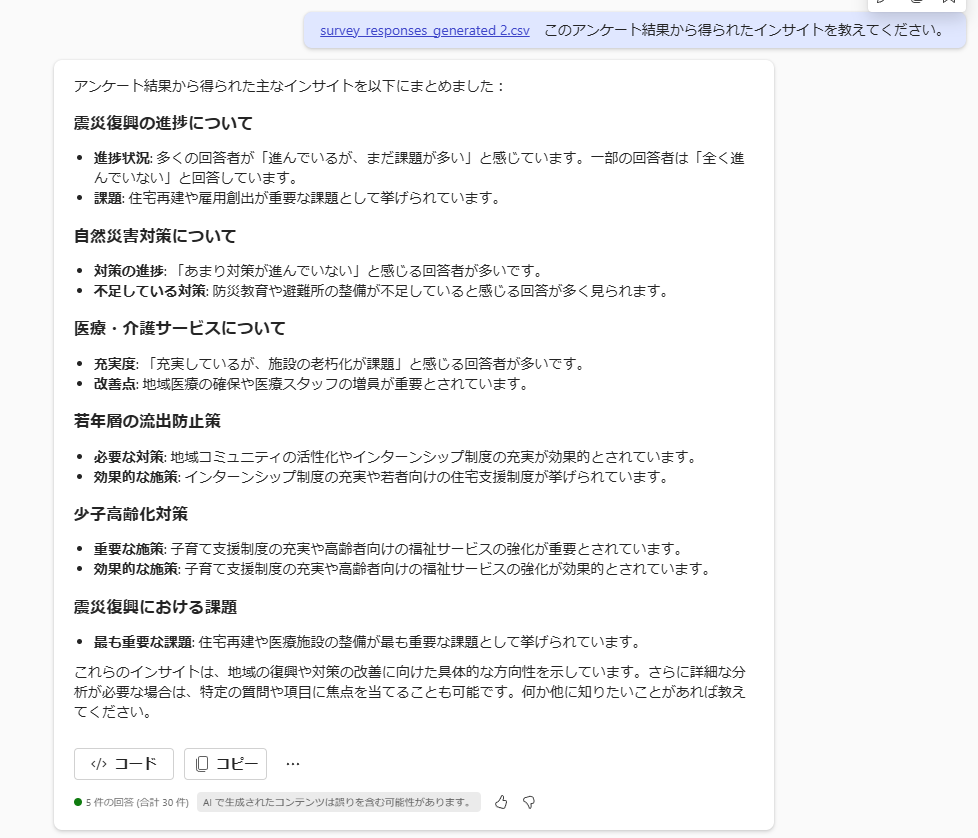Select the heading 震災復興の進捗について
Image resolution: width=978 pixels, height=838 pixels.
click(163, 123)
